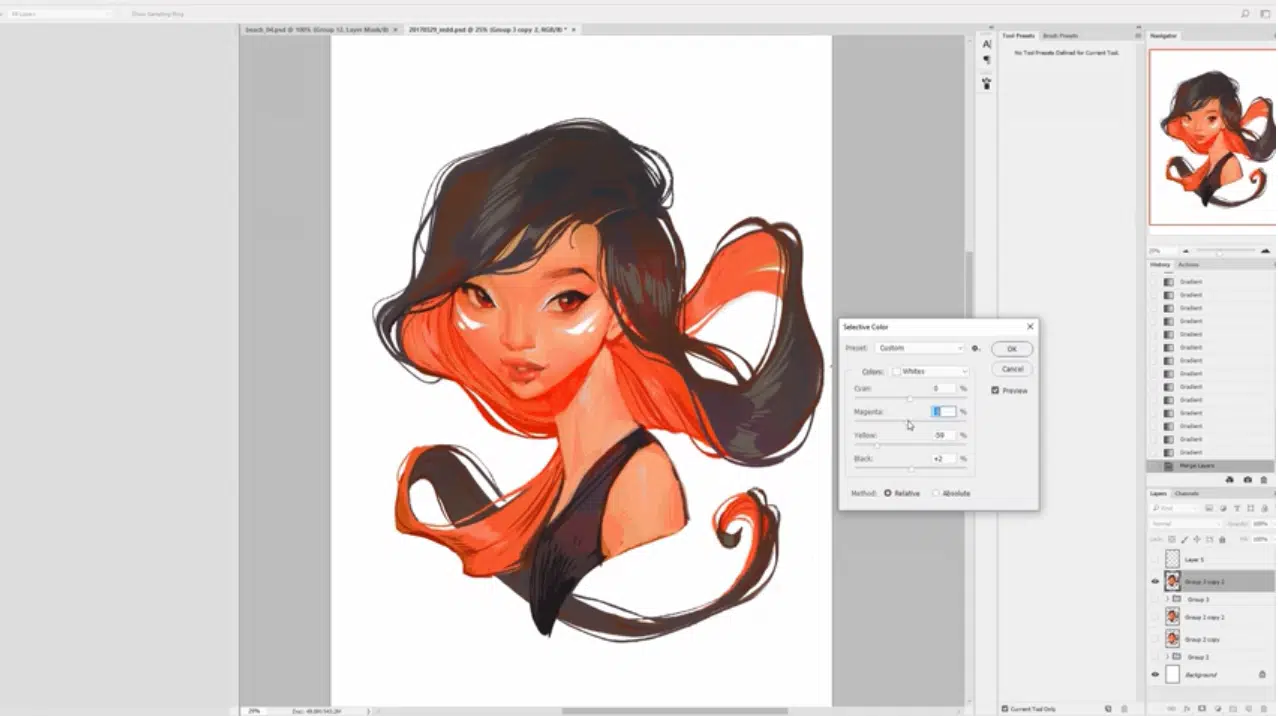The image size is (1278, 716).
Task: Open the Preset dropdown showing Custom
Action: coord(918,347)
